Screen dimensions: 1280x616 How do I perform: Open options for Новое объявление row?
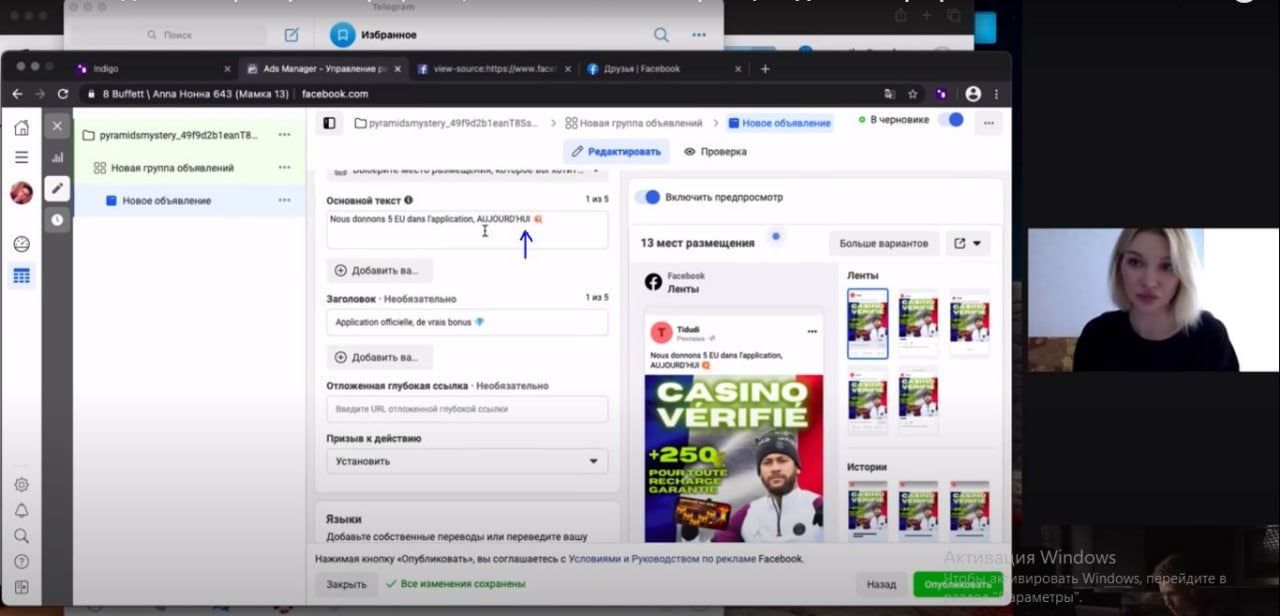tap(284, 201)
